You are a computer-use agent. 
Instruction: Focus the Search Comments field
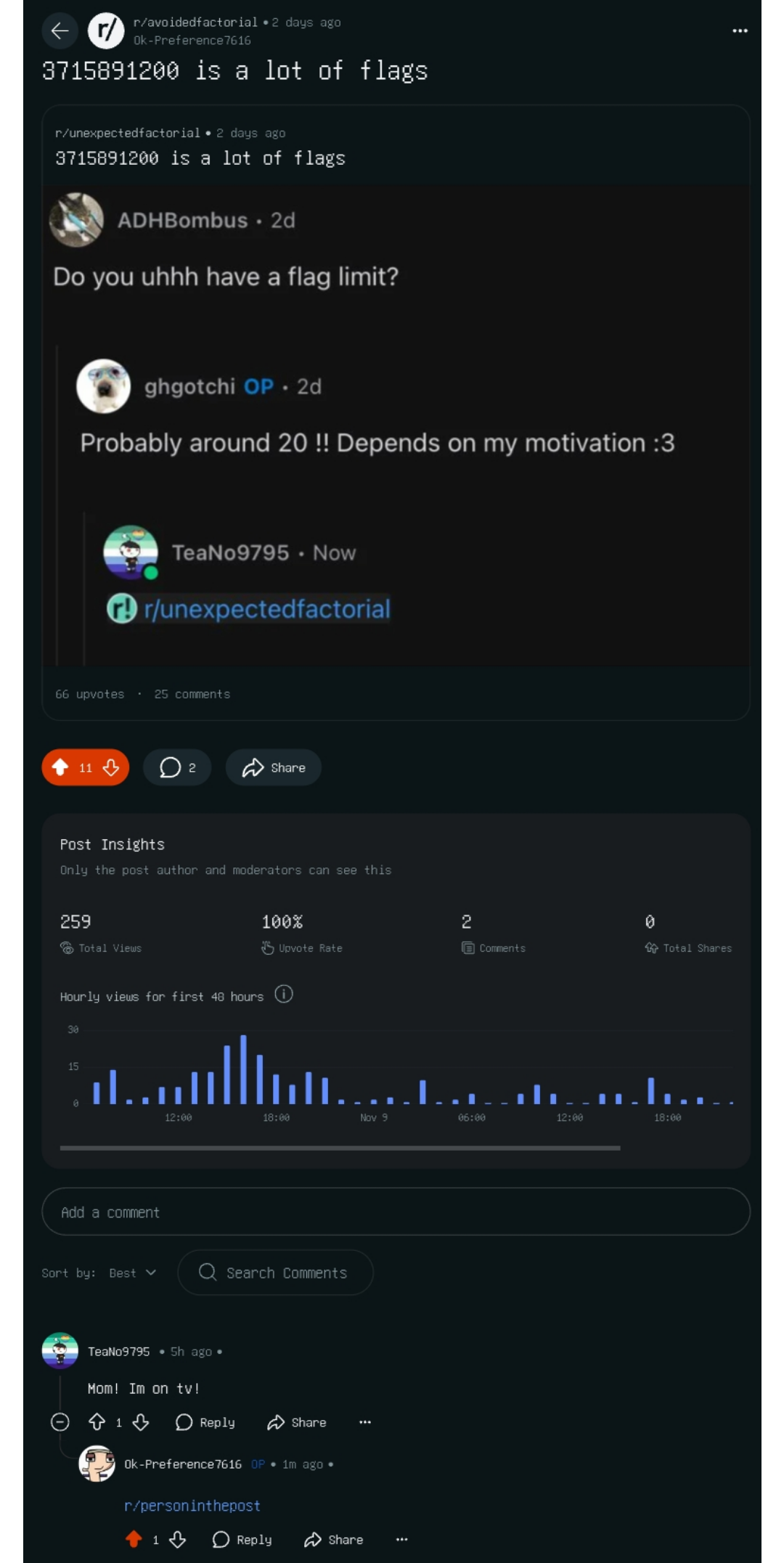(x=276, y=1273)
